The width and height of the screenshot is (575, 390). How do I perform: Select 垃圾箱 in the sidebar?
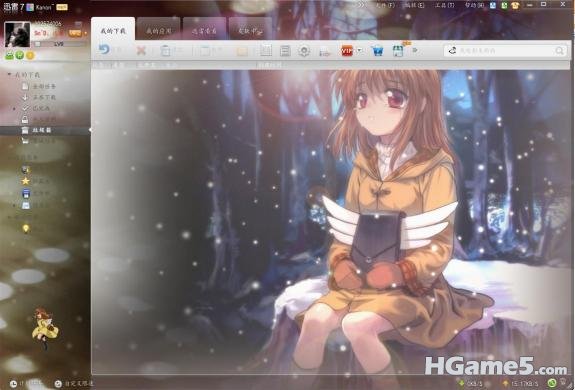45,130
